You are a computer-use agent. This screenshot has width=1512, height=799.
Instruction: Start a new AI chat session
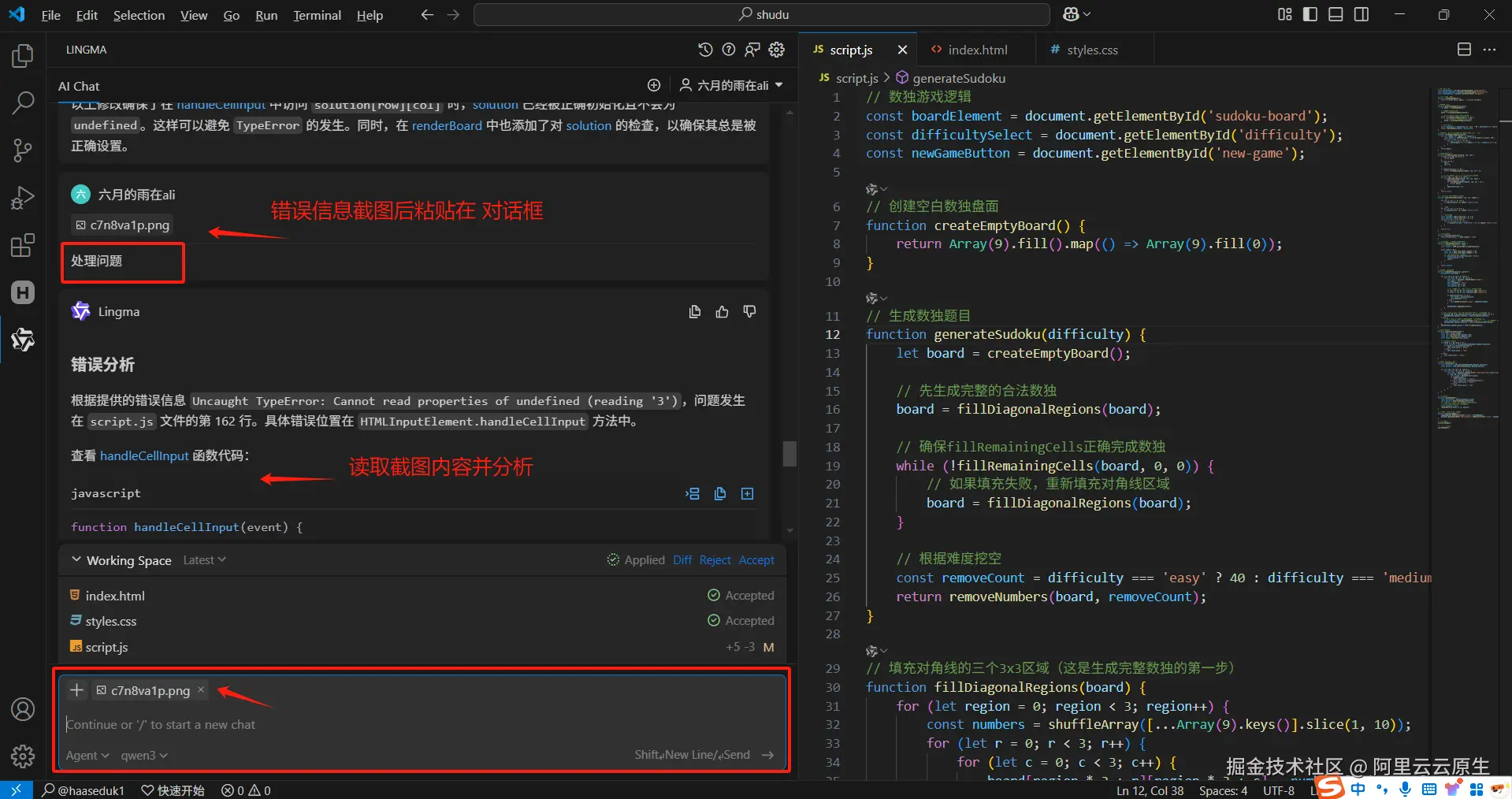pyautogui.click(x=654, y=85)
